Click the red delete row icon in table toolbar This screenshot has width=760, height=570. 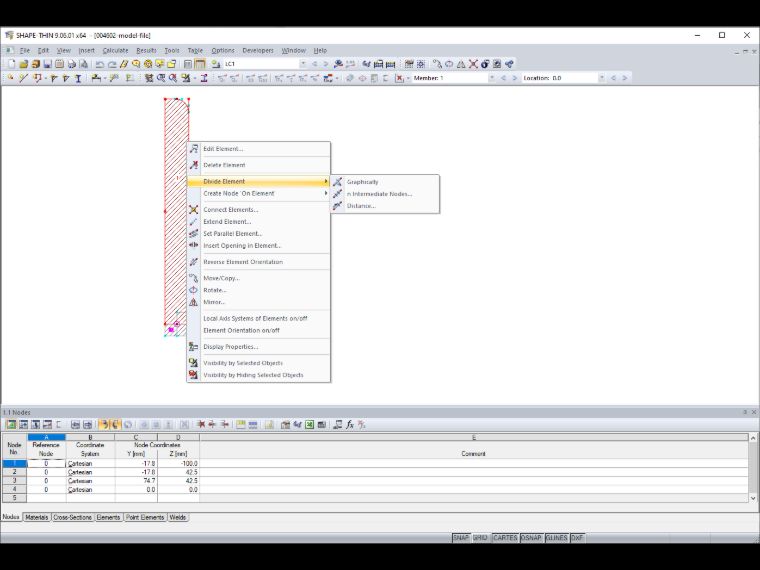coord(201,425)
